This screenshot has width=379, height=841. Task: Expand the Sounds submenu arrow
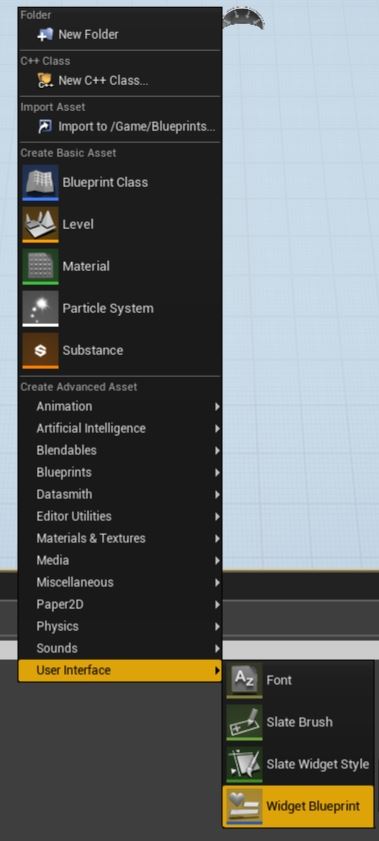click(x=217, y=649)
